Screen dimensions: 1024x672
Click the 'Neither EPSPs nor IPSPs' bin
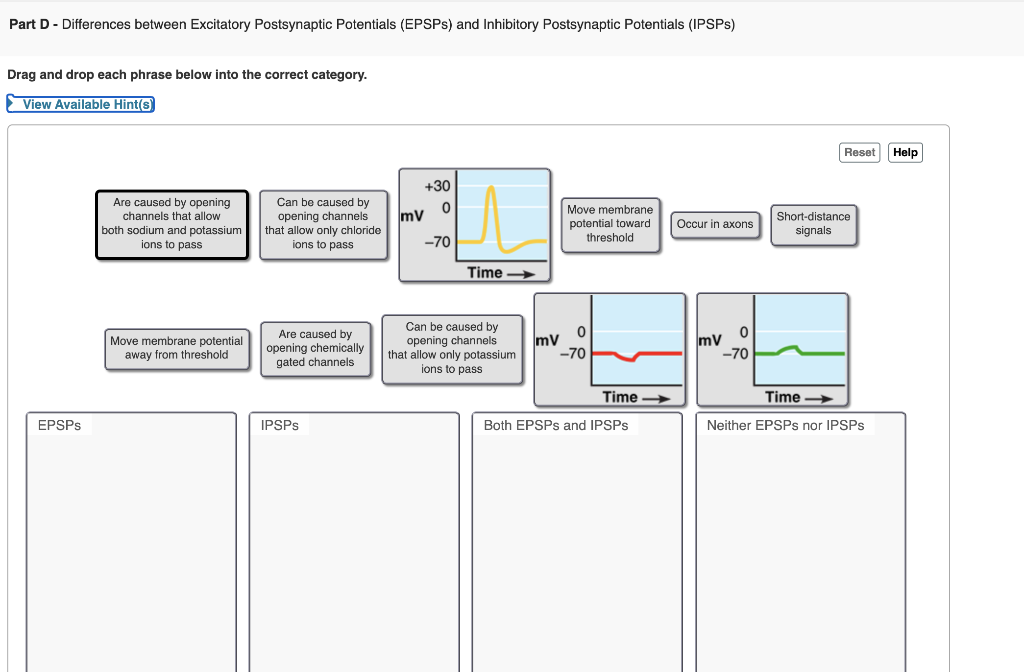coord(801,542)
